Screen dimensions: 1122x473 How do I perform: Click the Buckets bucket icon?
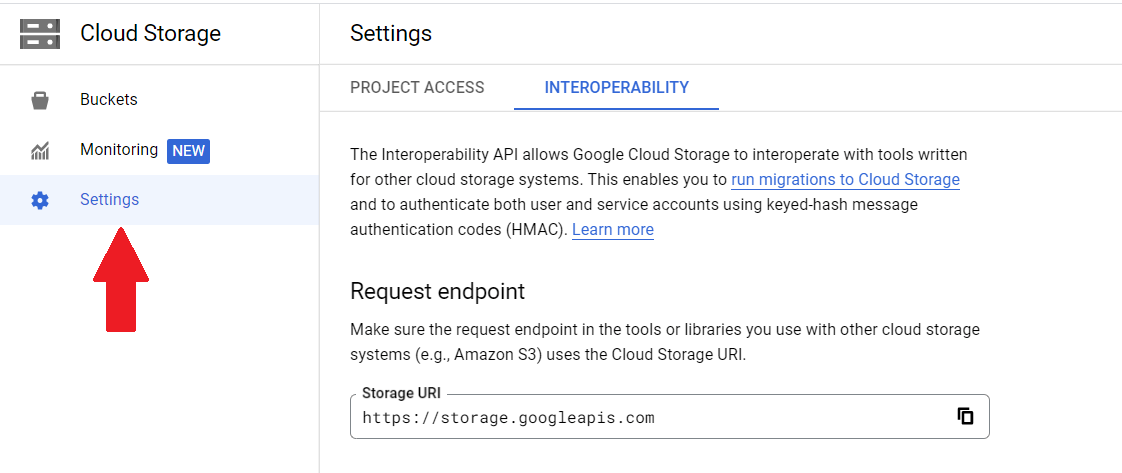tap(40, 100)
